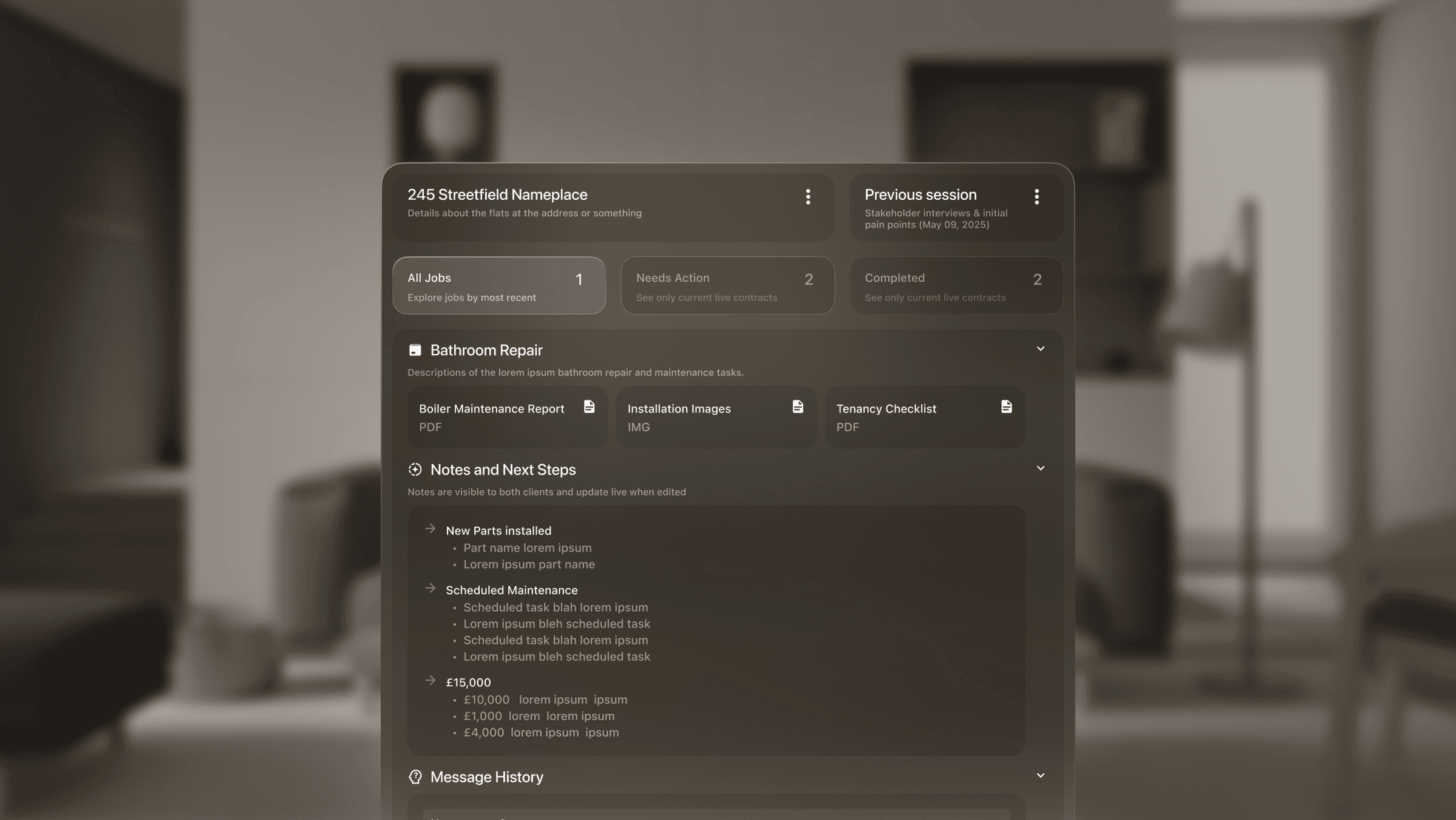Switch to the Completed tab
The image size is (1456, 820).
[956, 285]
